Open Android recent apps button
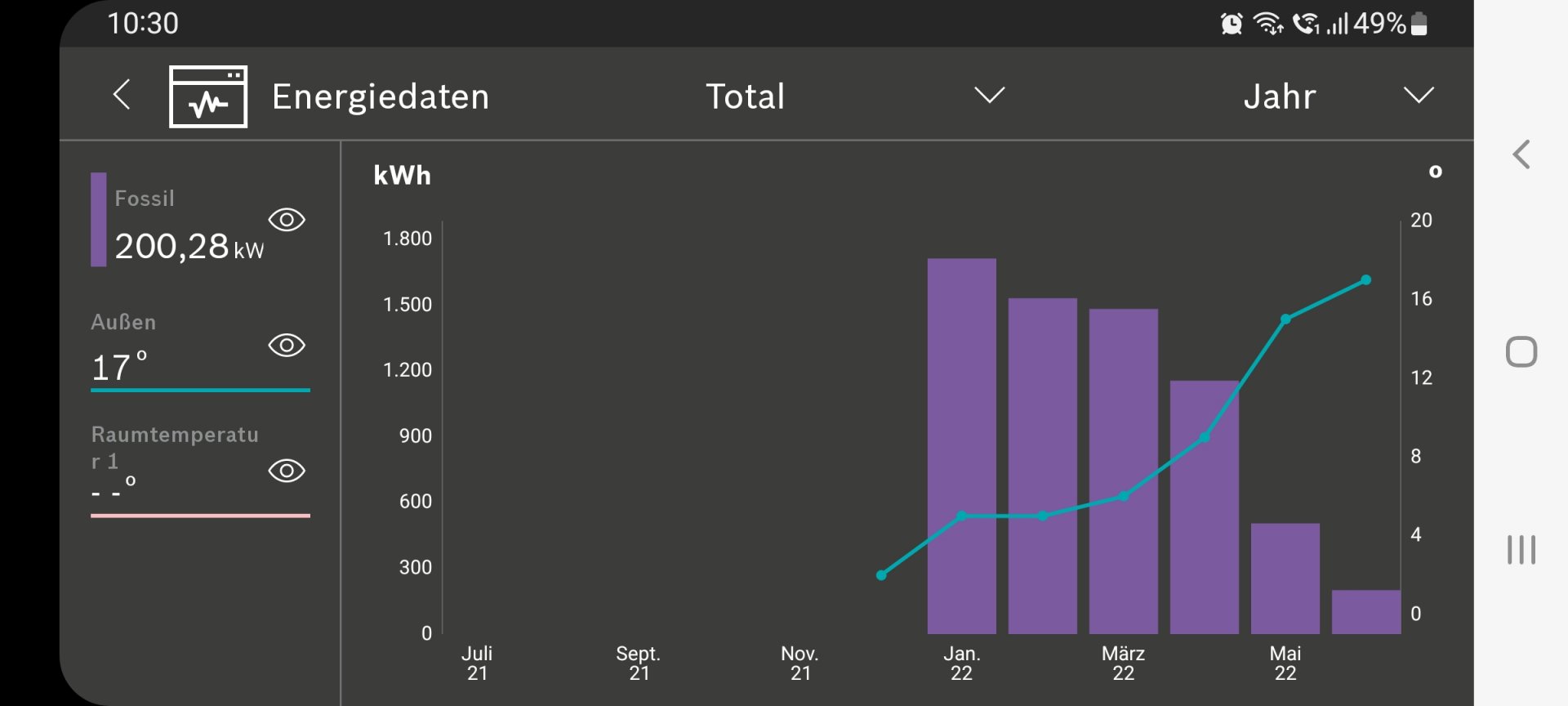1568x706 pixels. [x=1521, y=549]
